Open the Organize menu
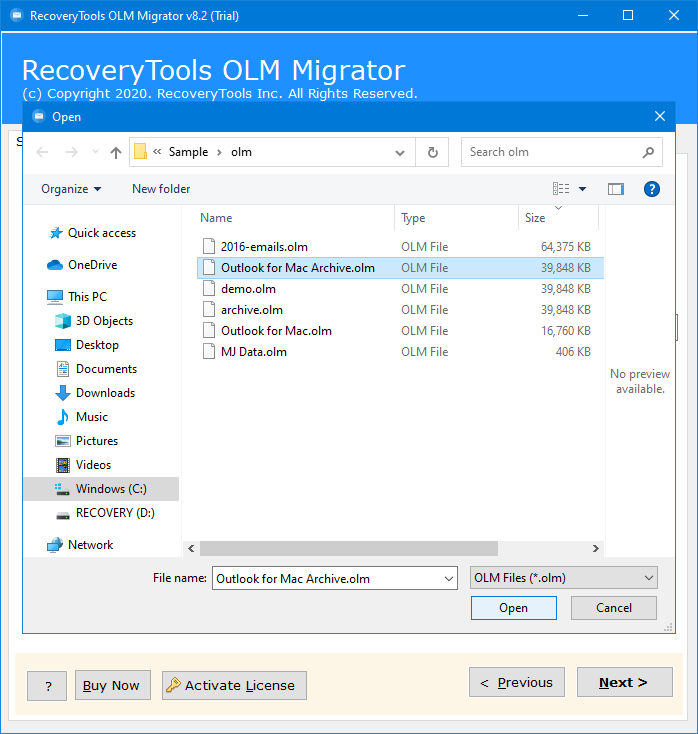Screen dimensions: 698x734 pyautogui.click(x=71, y=189)
